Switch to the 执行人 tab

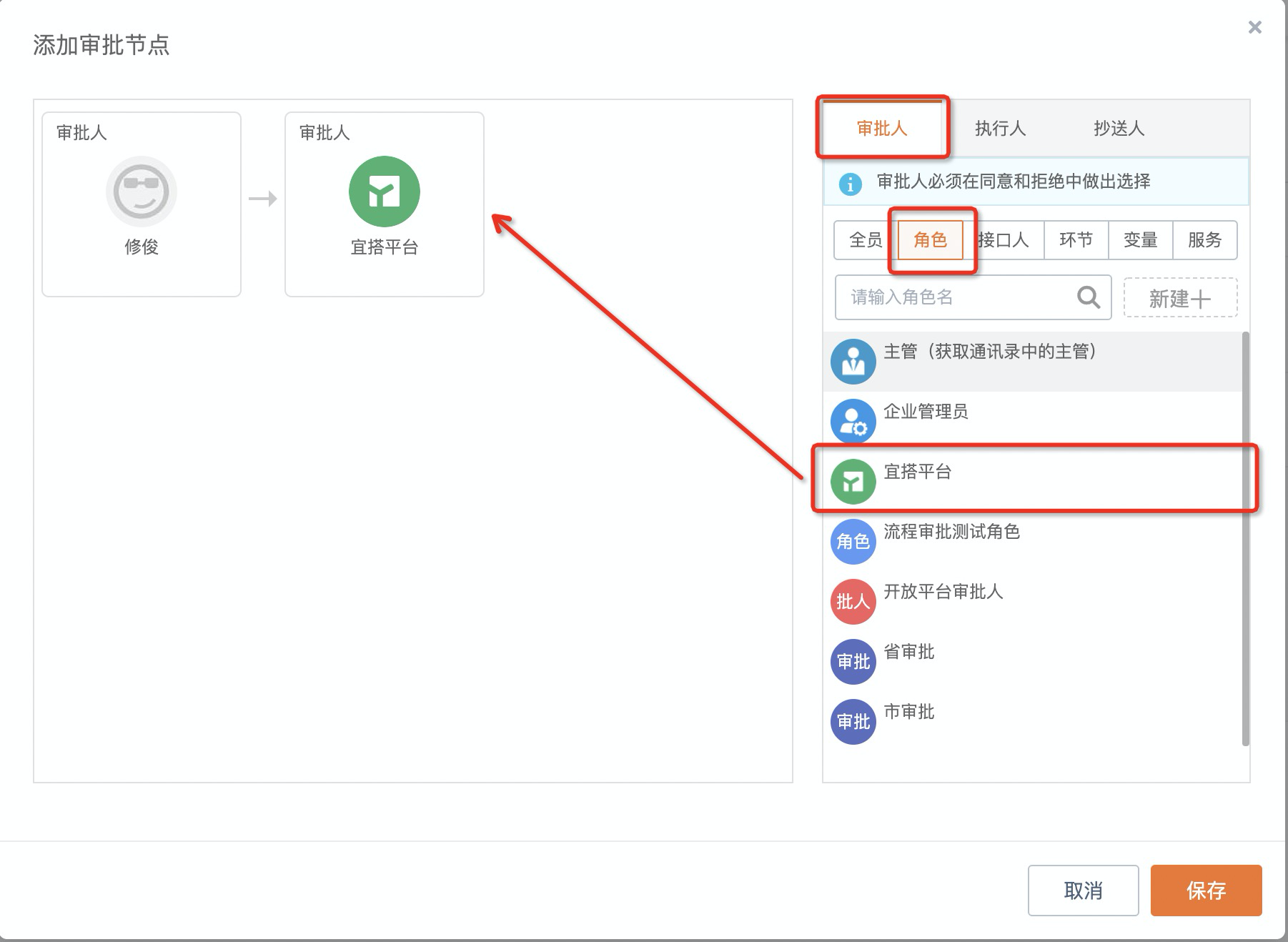pos(1001,129)
